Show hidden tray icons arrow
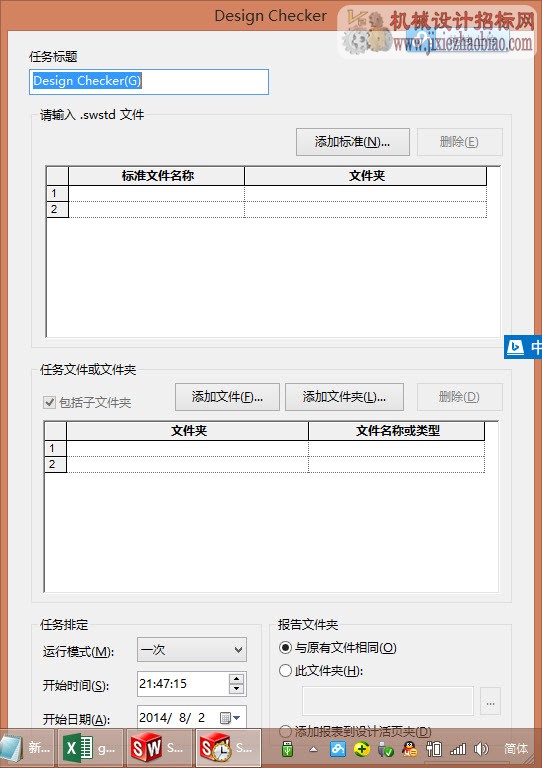Image resolution: width=542 pixels, height=768 pixels. [313, 749]
